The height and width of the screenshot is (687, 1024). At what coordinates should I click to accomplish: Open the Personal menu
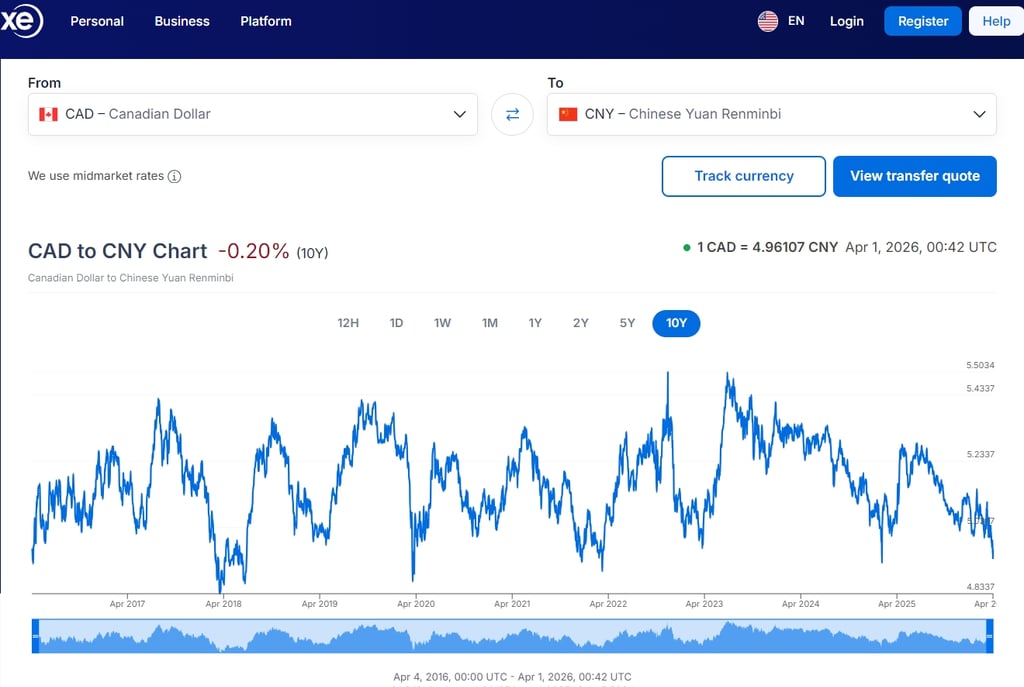97,21
